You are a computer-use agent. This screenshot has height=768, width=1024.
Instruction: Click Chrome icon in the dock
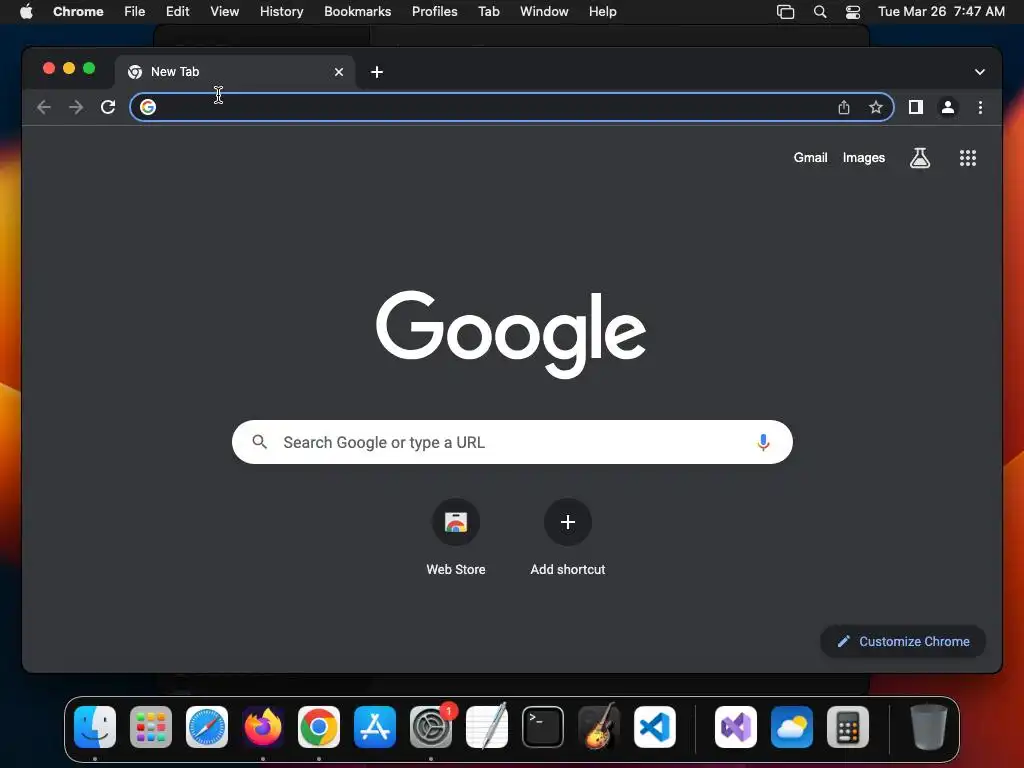pos(319,726)
